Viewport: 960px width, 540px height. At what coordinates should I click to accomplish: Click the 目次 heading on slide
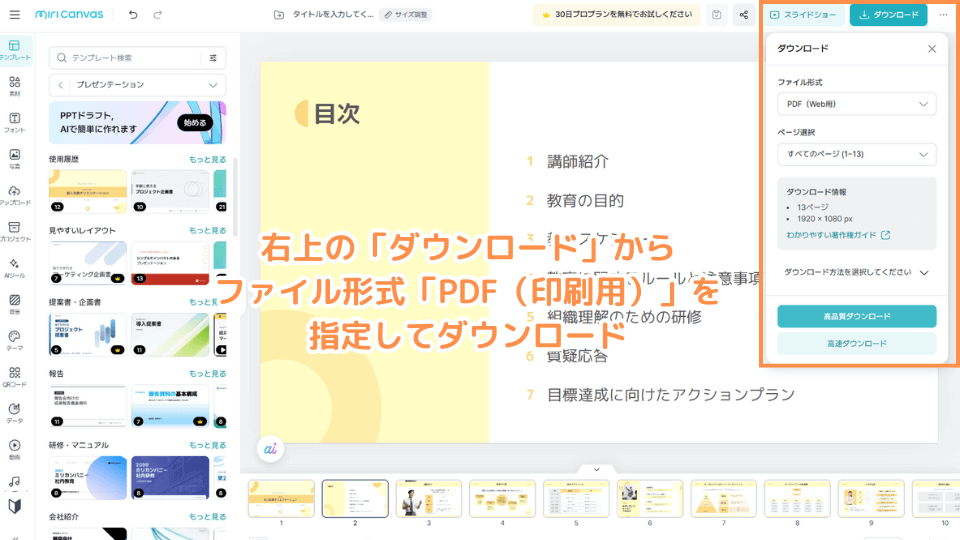(x=337, y=114)
